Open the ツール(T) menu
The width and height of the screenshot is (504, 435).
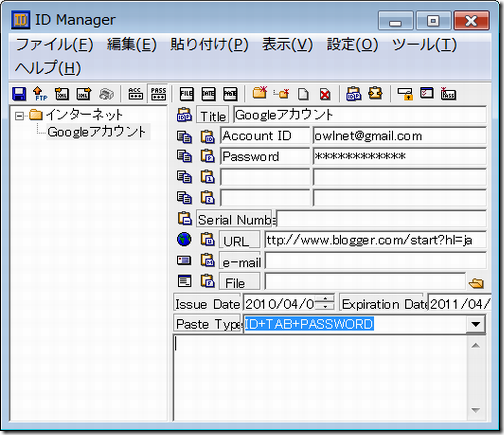click(x=424, y=44)
